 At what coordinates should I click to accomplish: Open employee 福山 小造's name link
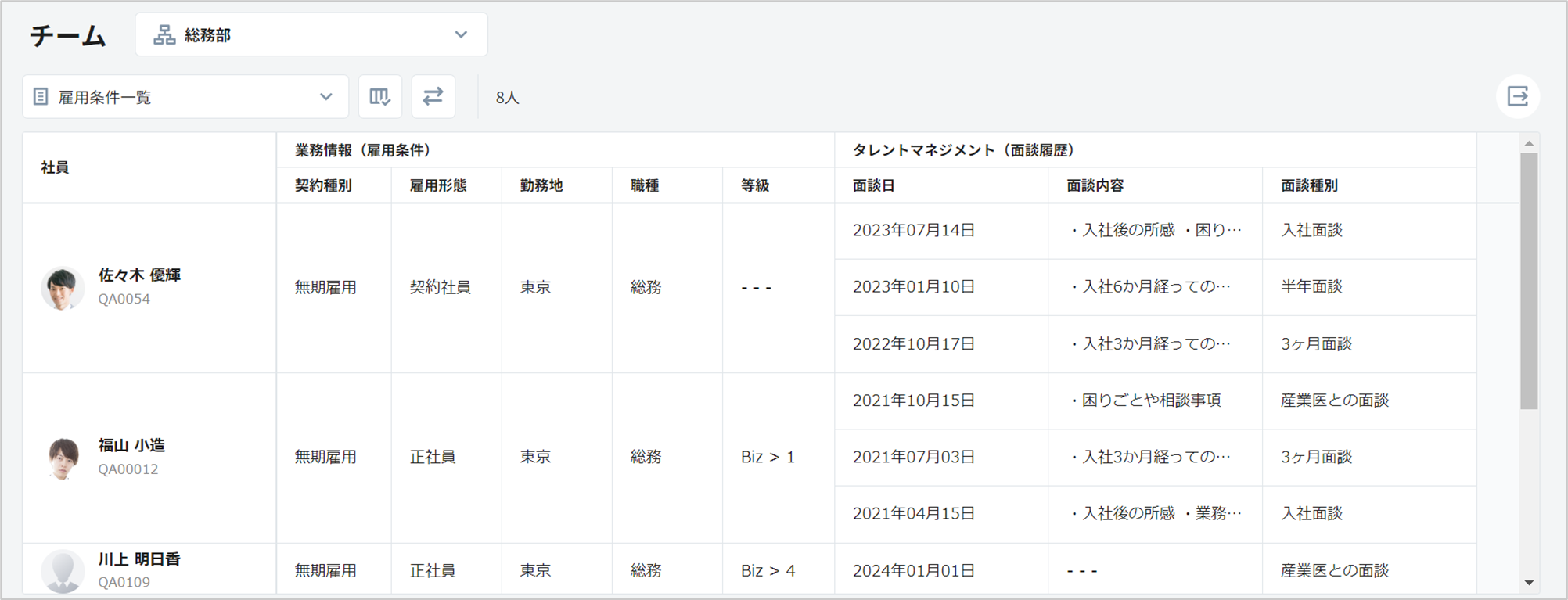coord(131,445)
